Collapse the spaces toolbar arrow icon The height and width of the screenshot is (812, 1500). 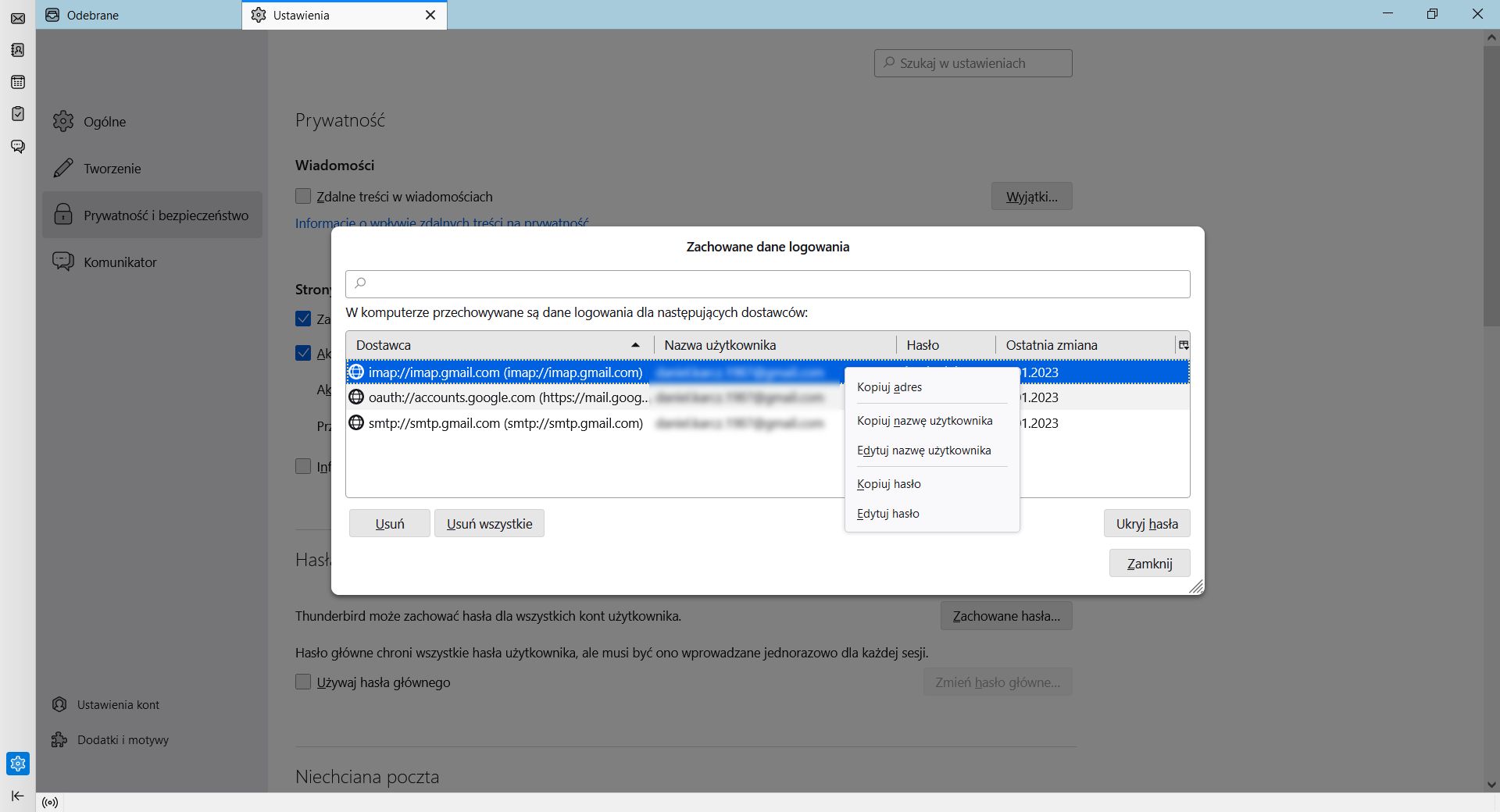pos(18,796)
